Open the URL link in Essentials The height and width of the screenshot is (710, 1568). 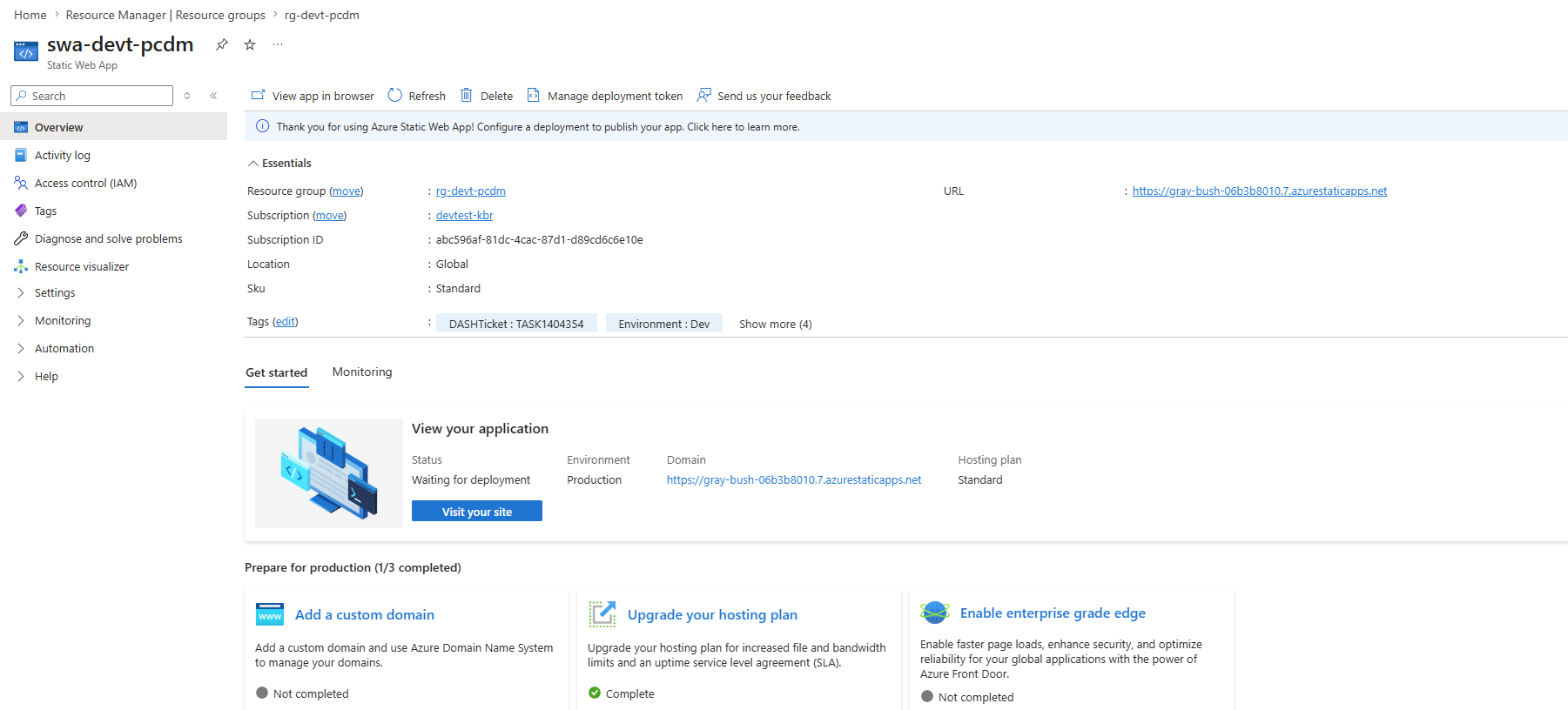pos(1260,191)
